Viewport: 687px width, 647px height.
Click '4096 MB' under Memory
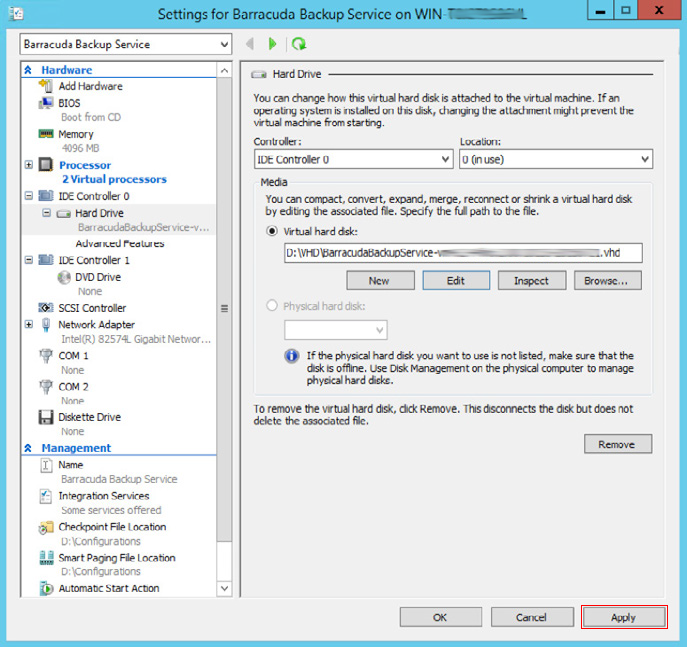(81, 148)
